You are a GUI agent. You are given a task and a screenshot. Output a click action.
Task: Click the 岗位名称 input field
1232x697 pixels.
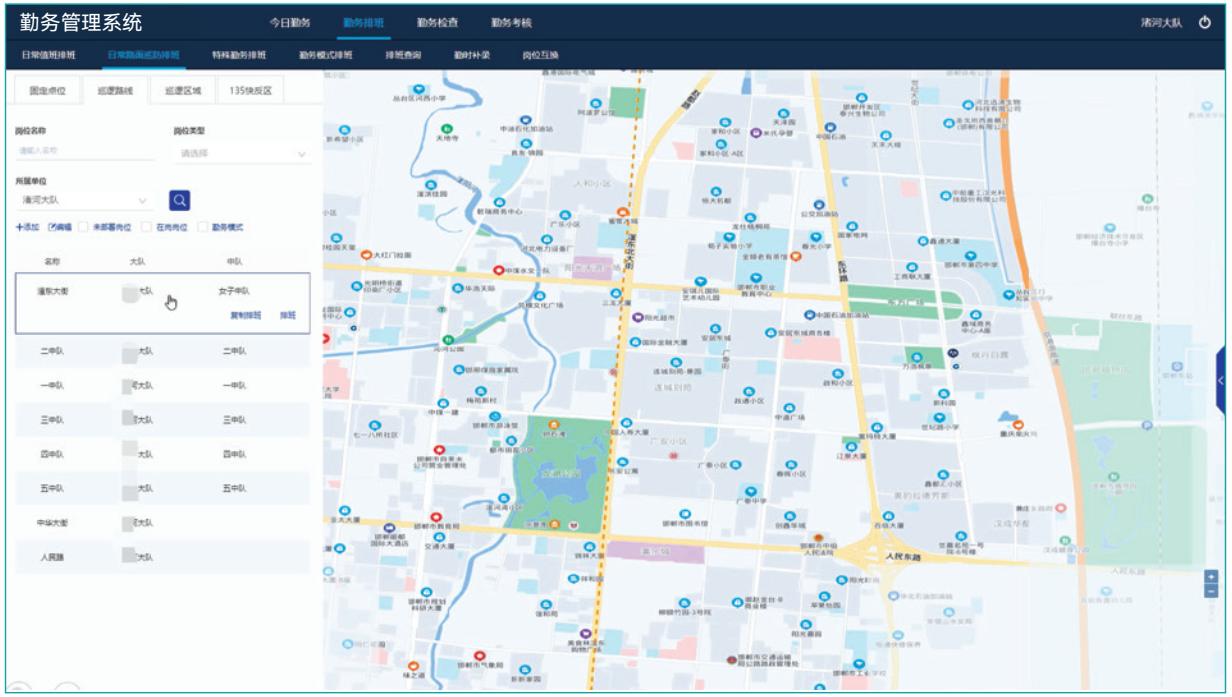[85, 151]
